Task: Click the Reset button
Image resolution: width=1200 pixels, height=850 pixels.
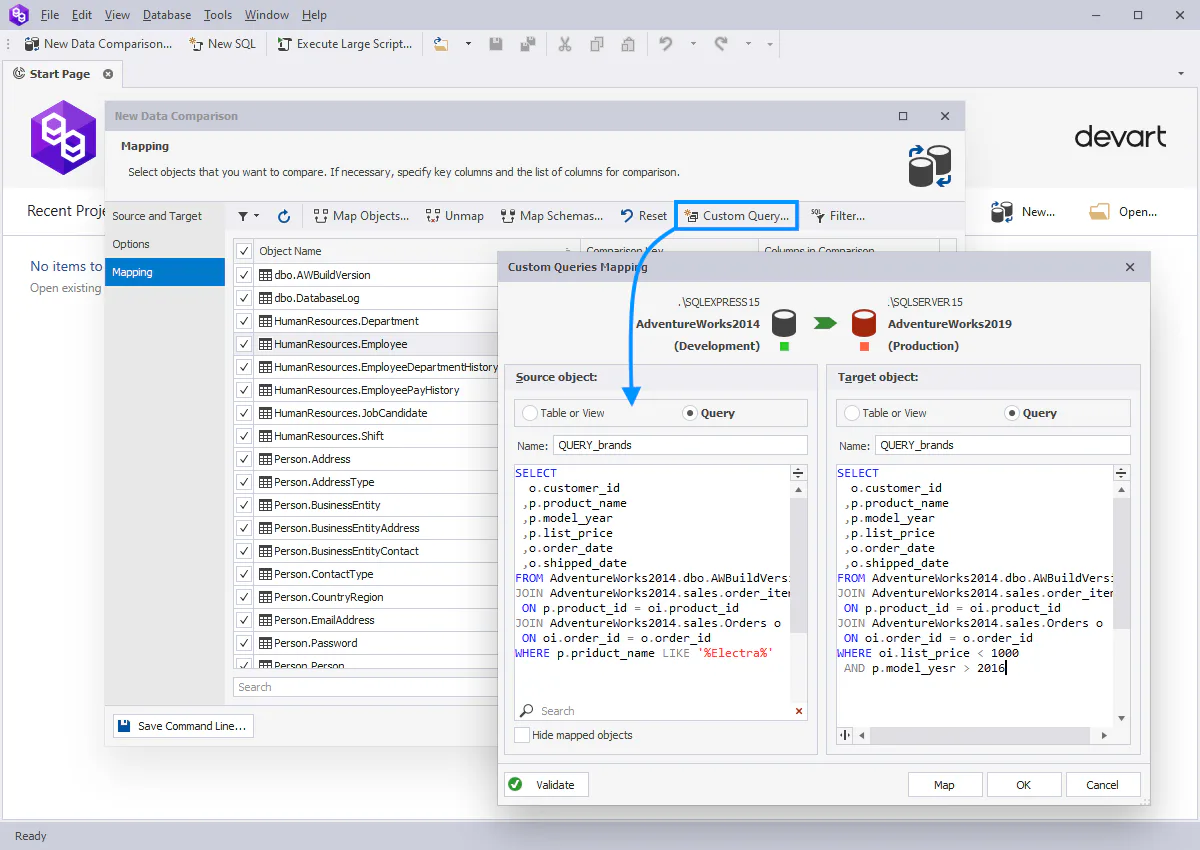Action: coord(643,216)
